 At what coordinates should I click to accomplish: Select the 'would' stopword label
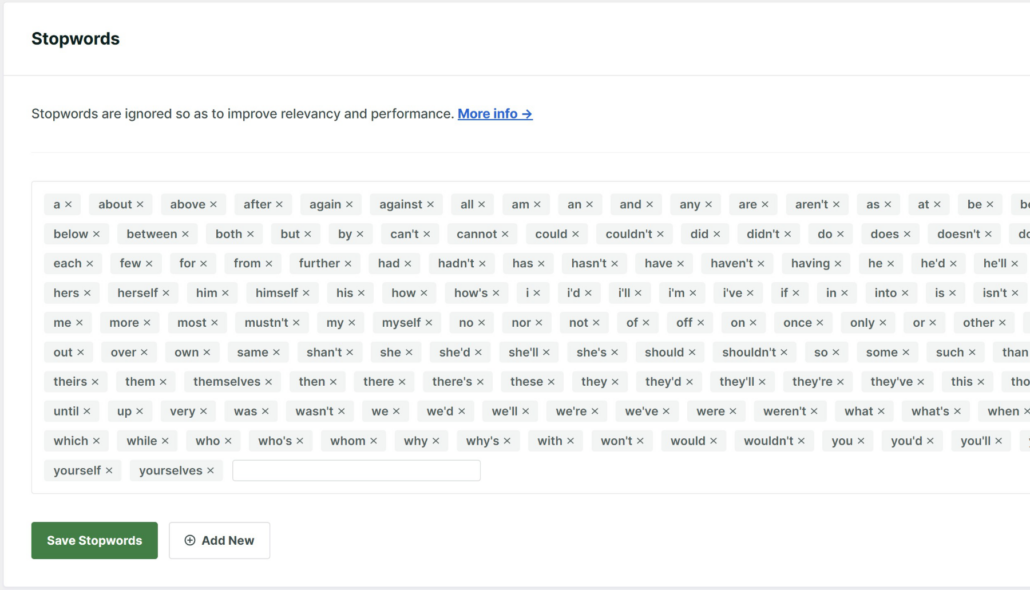(x=688, y=441)
